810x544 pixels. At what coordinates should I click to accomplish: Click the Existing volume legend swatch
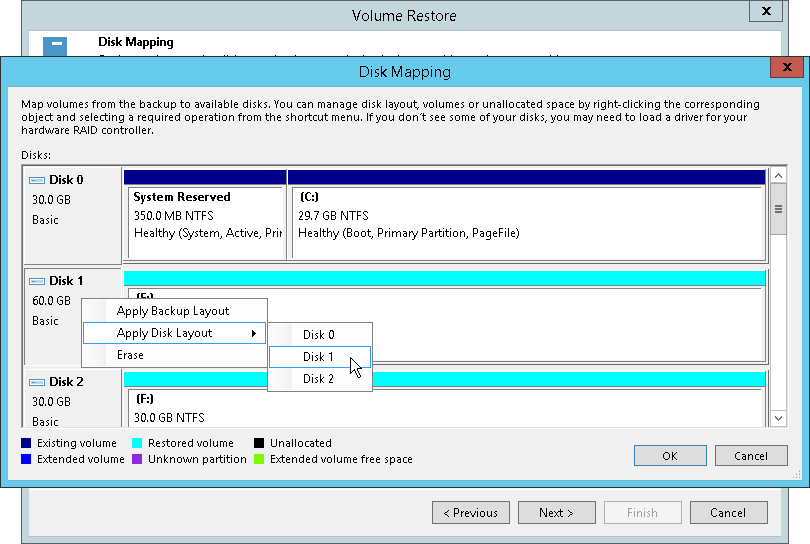(x=26, y=443)
